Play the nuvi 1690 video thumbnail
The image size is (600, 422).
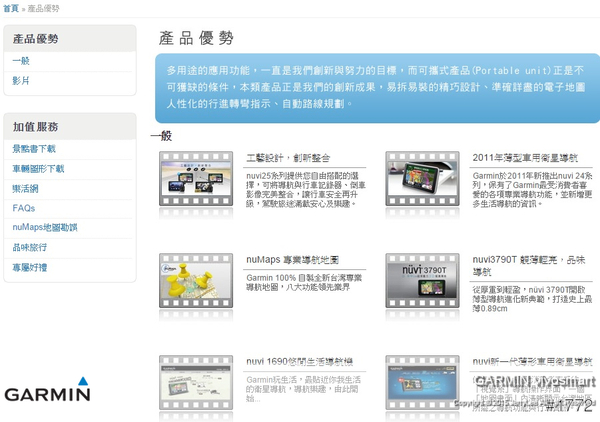[x=196, y=383]
